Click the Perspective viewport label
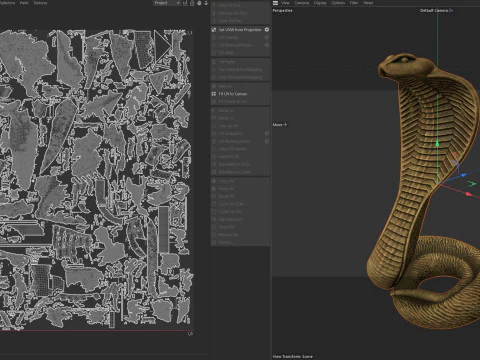Image resolution: width=480 pixels, height=360 pixels. coord(282,11)
